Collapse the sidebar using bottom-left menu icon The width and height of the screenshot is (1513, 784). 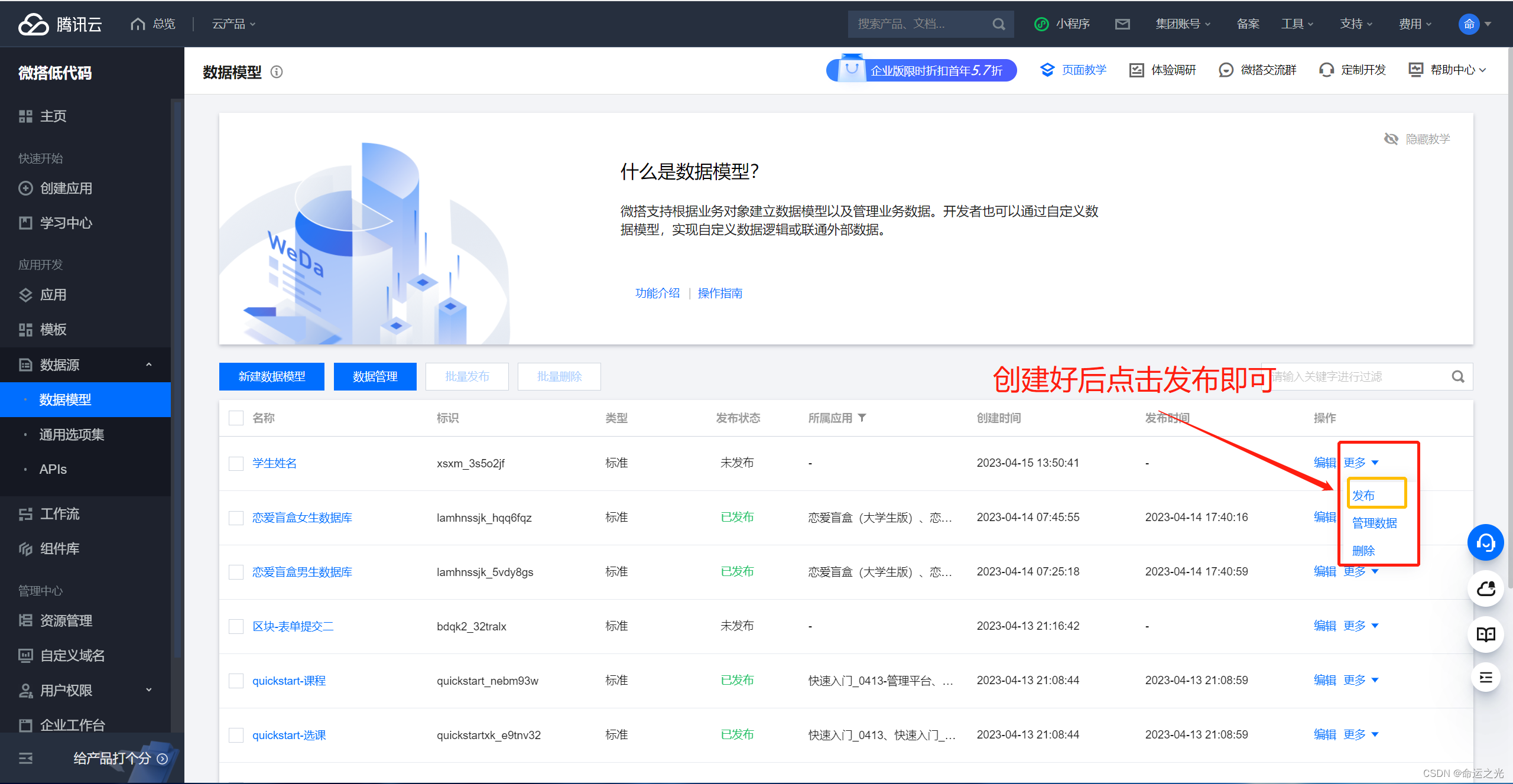click(x=25, y=758)
